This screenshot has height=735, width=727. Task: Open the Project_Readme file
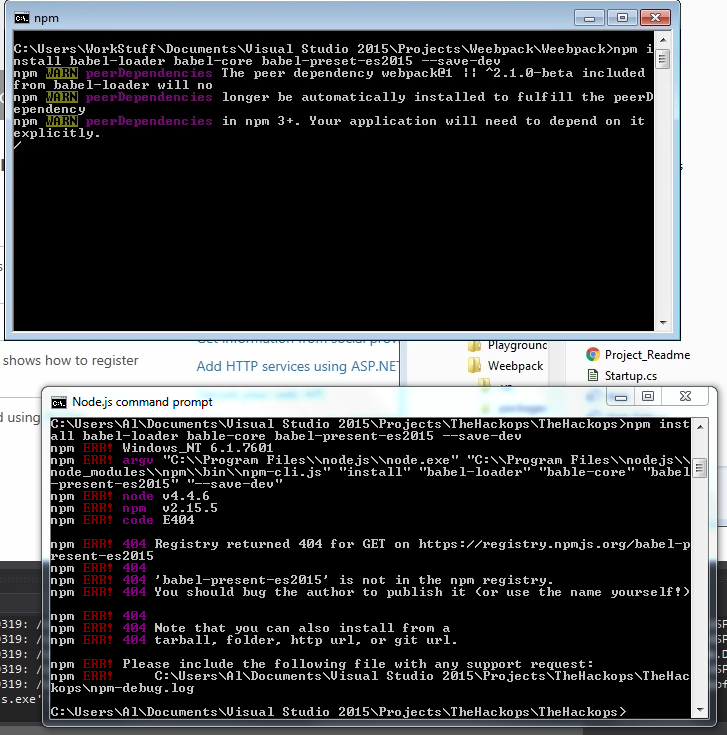click(647, 355)
